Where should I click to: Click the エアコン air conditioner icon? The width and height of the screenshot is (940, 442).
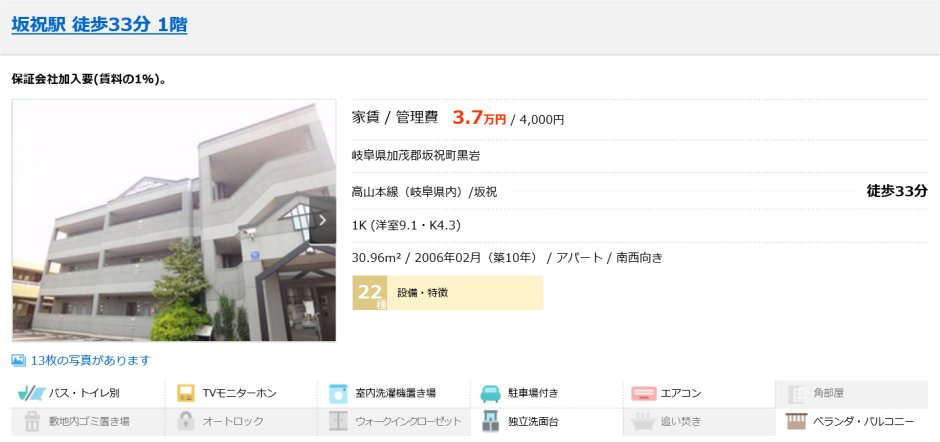tap(644, 393)
